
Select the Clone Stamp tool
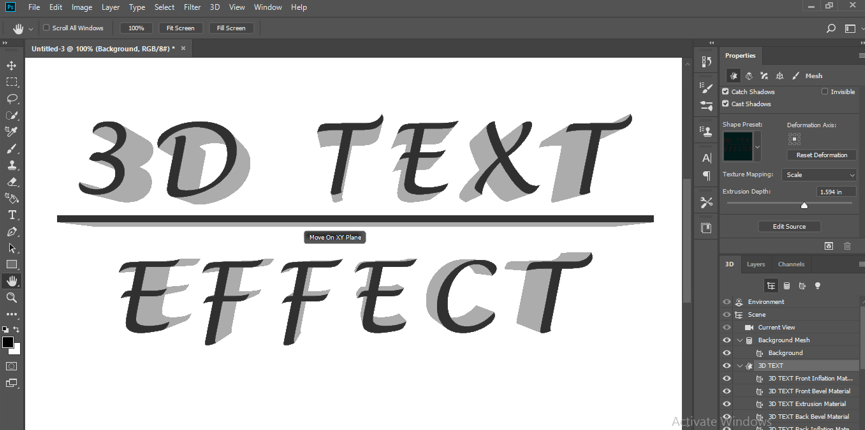[x=11, y=165]
